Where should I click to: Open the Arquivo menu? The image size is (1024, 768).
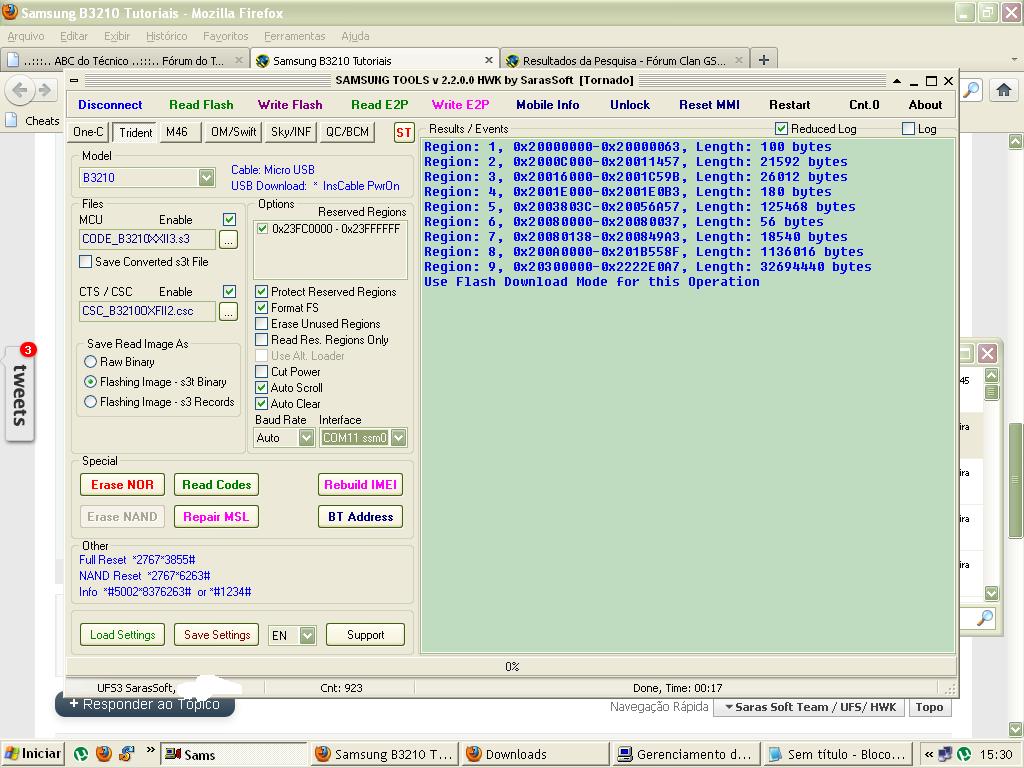[26, 36]
